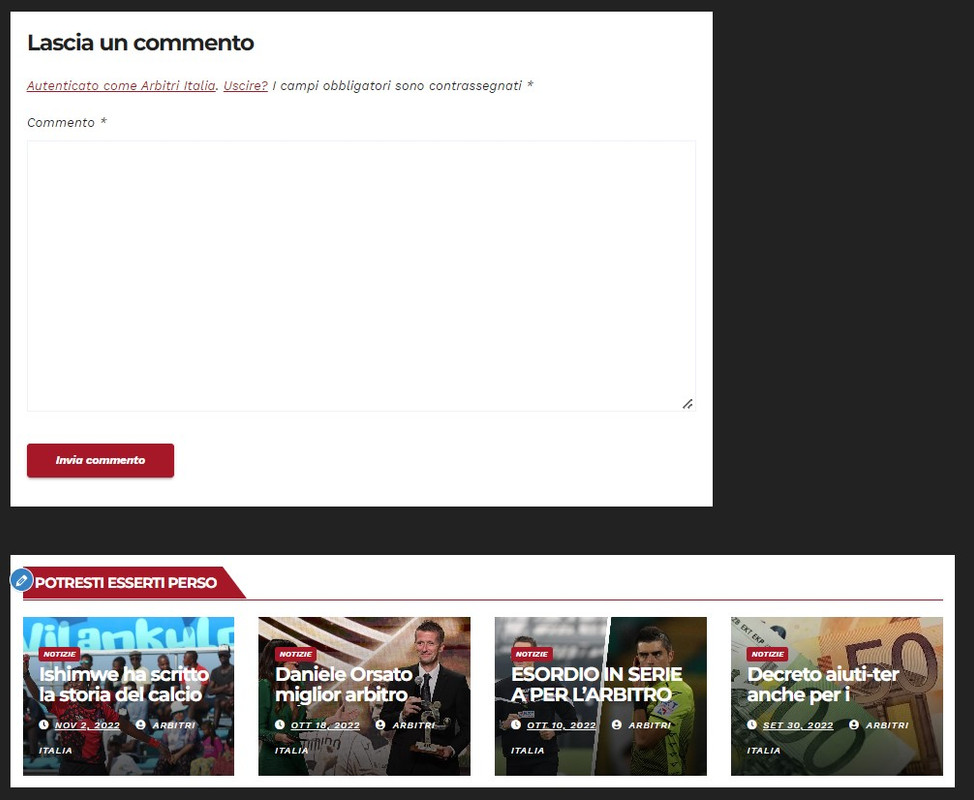The image size is (974, 800).
Task: Click clock icon beside OTT 18, 2022
Action: point(280,725)
